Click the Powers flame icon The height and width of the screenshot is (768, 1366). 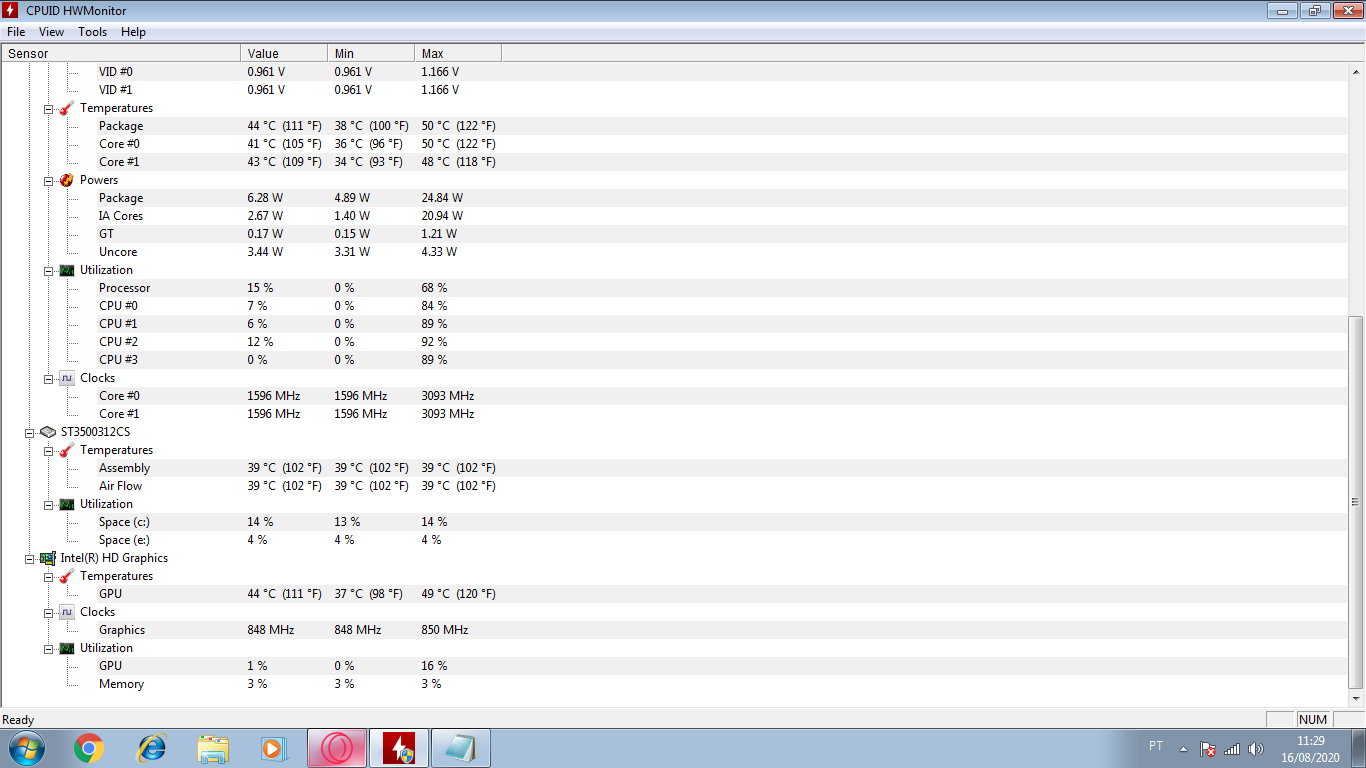[66, 180]
